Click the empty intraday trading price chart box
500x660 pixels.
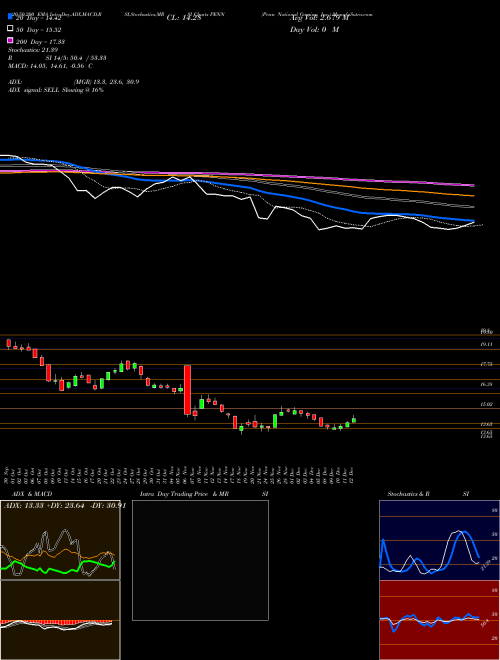(x=200, y=560)
